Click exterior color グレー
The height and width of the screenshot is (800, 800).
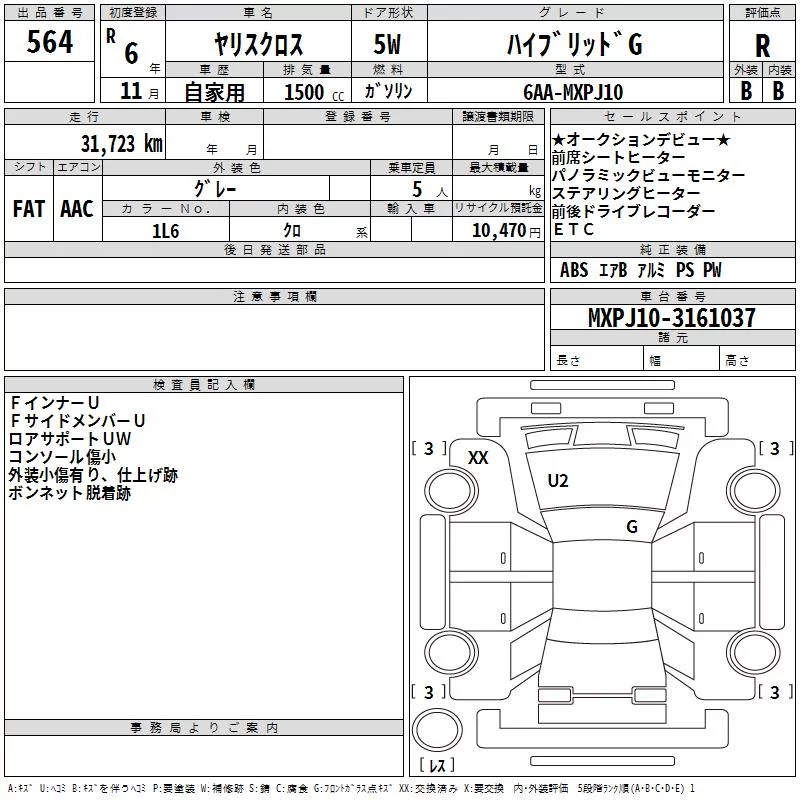click(215, 189)
